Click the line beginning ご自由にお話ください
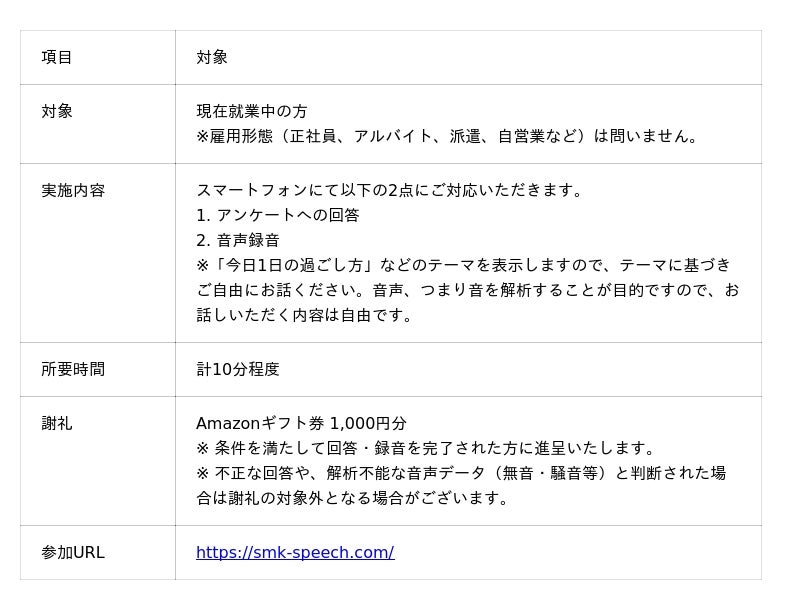 (x=467, y=290)
